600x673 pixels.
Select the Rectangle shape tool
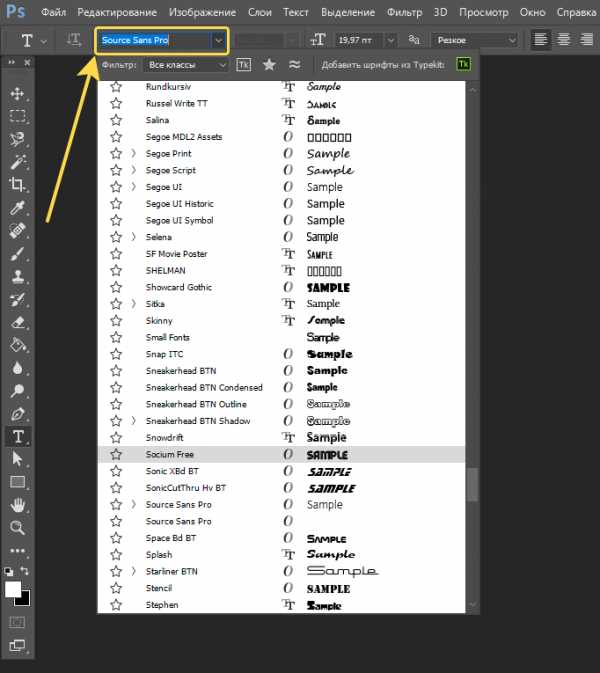coord(17,482)
